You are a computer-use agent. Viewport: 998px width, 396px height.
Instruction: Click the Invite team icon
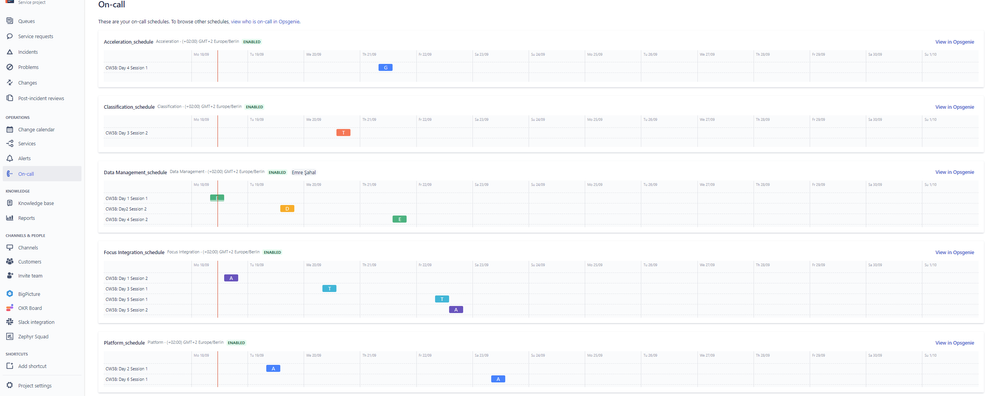tap(10, 276)
